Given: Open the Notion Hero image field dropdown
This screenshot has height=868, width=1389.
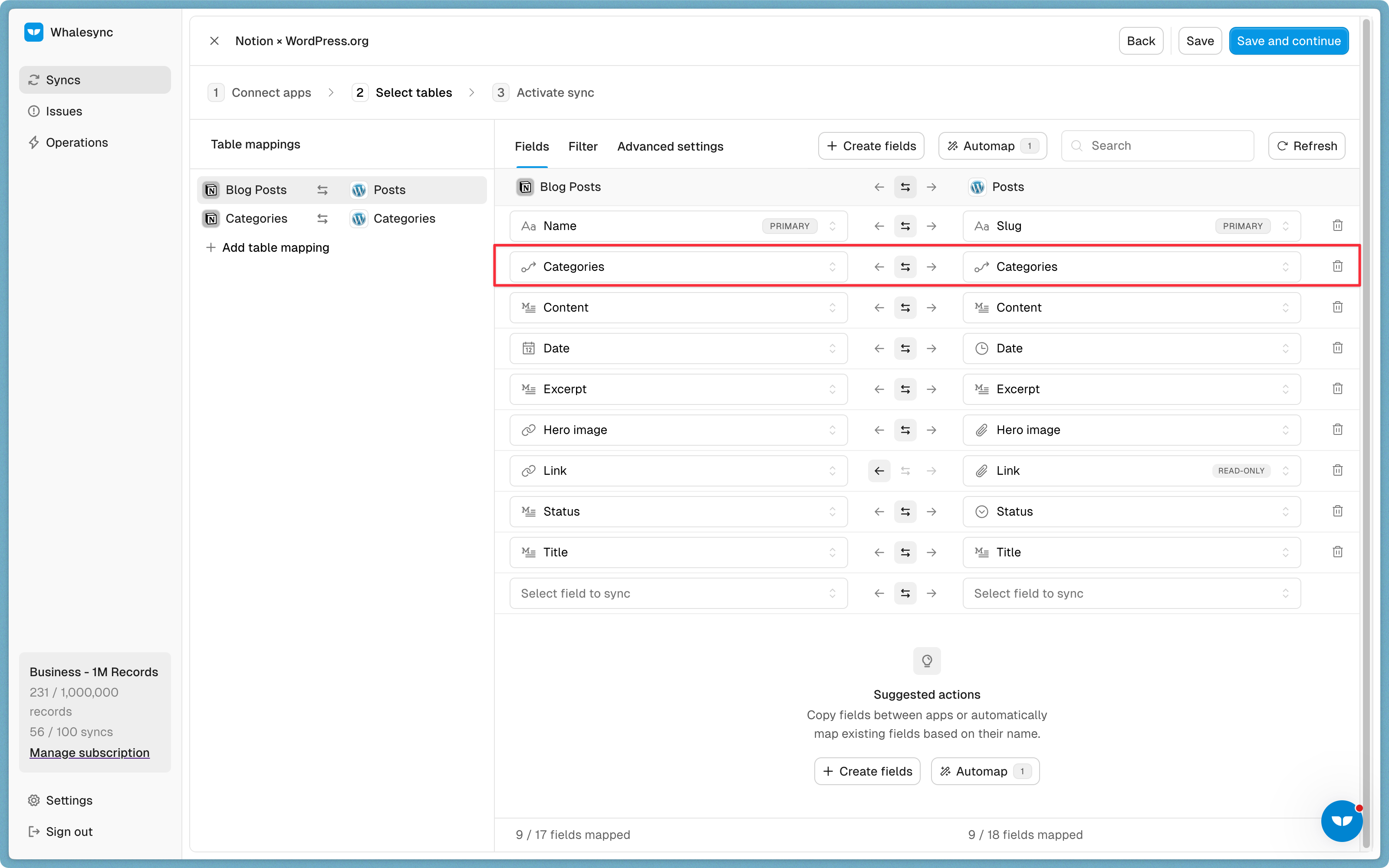Looking at the screenshot, I should tap(678, 430).
